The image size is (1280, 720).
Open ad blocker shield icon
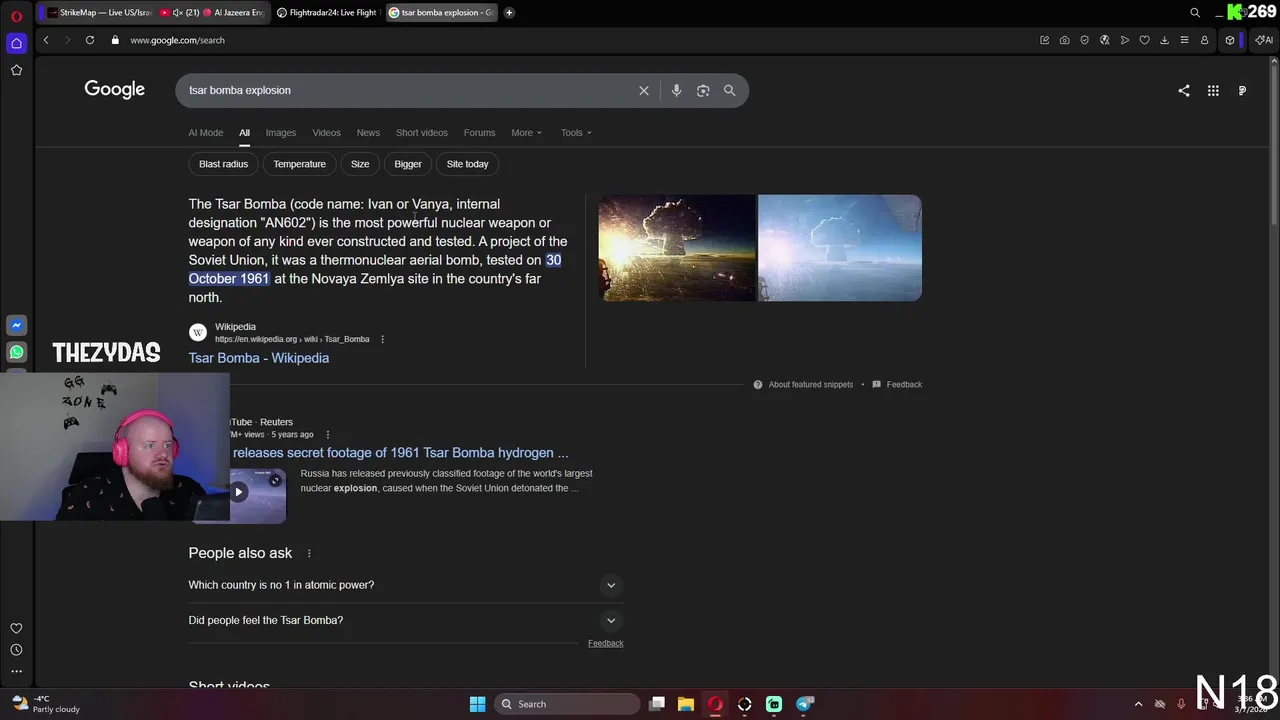coord(1084,40)
